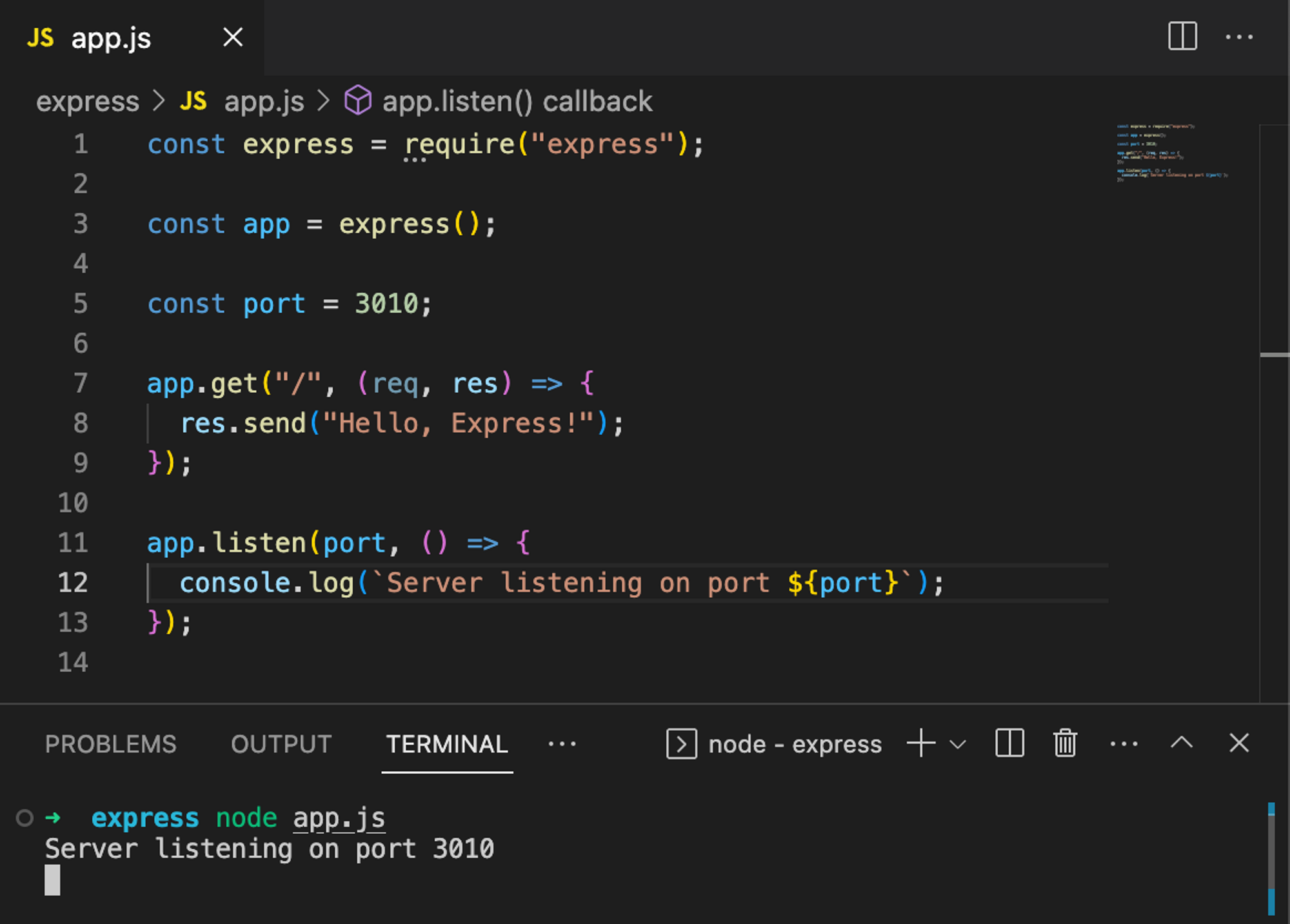Screen dimensions: 1290x924
Task: Click the express folder breadcrumb
Action: [x=88, y=102]
